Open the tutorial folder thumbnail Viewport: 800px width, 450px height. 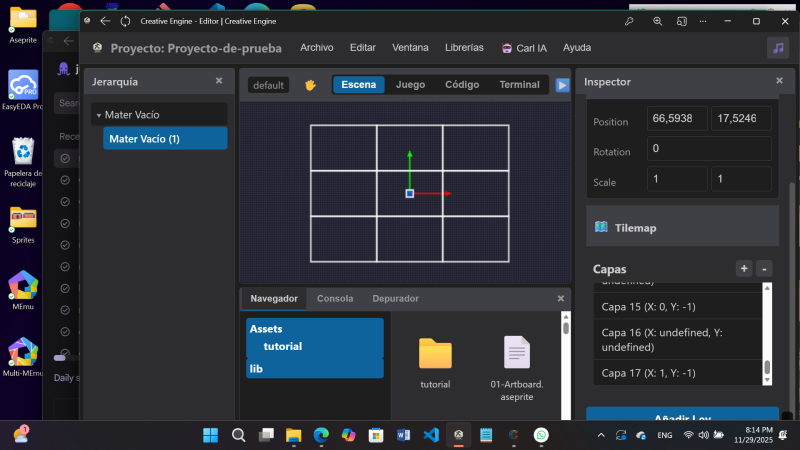point(435,354)
